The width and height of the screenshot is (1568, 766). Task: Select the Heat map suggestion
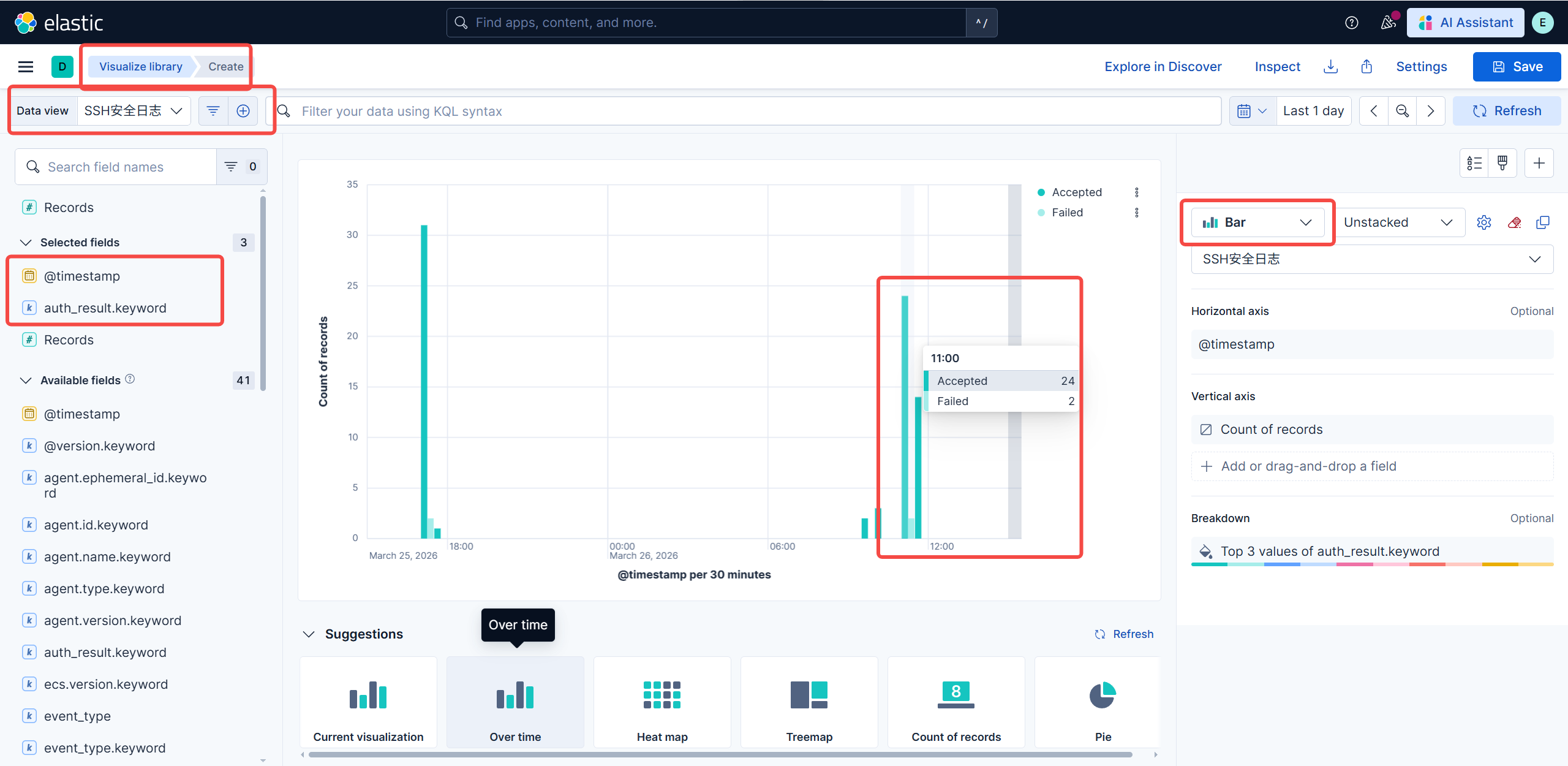[661, 702]
